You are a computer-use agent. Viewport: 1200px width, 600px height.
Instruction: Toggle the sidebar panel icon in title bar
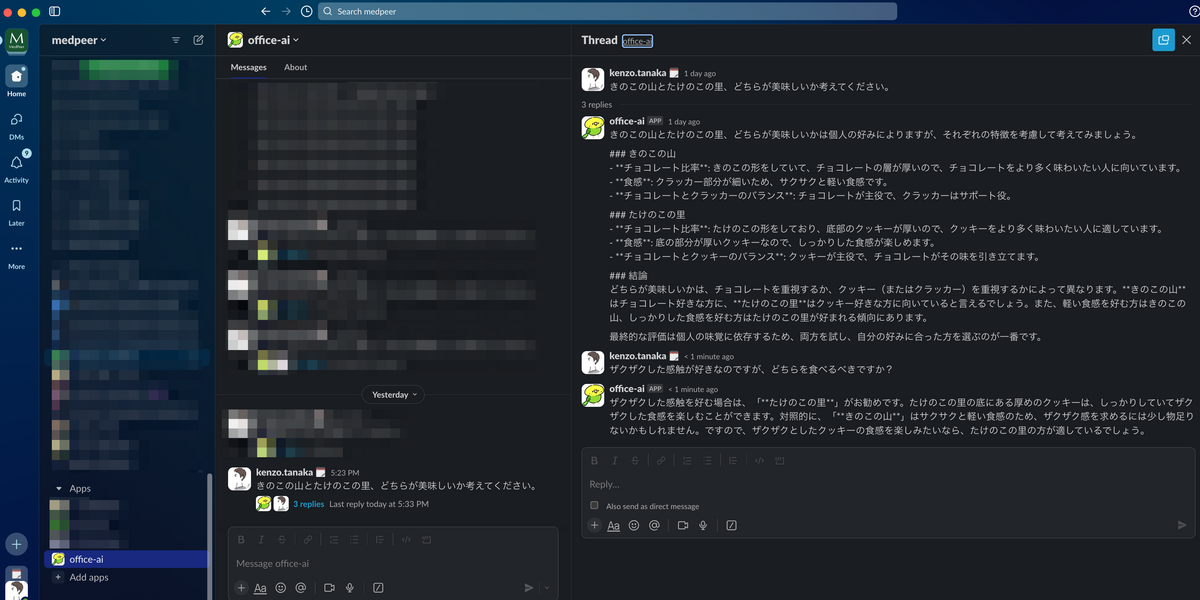pos(54,11)
